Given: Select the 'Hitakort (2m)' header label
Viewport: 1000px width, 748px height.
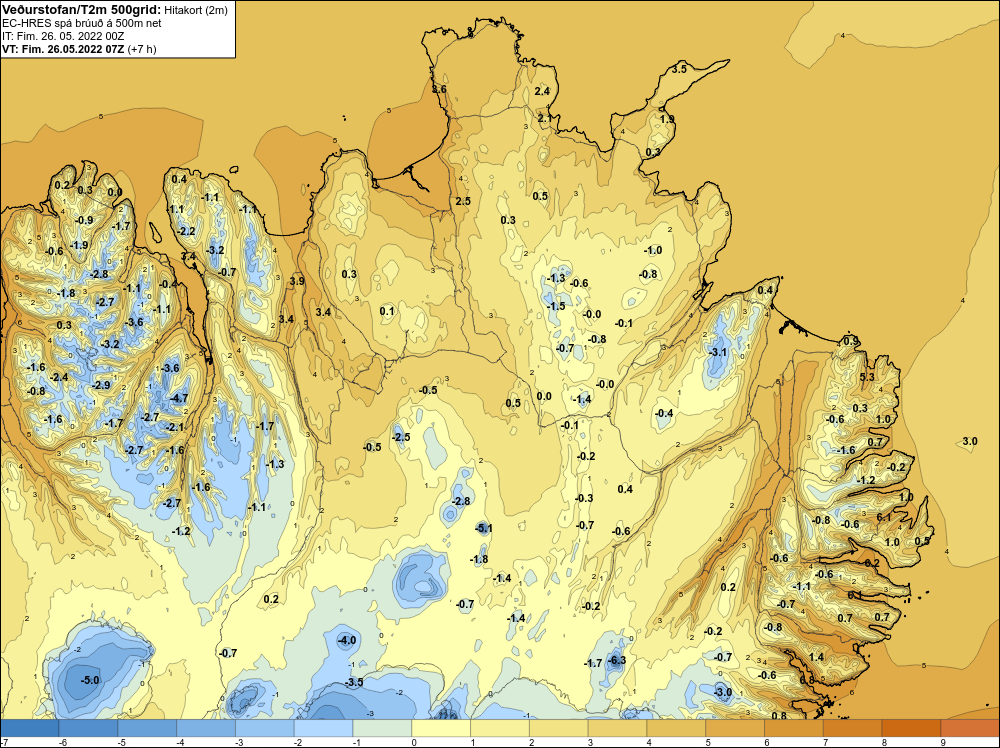Looking at the screenshot, I should click(195, 10).
